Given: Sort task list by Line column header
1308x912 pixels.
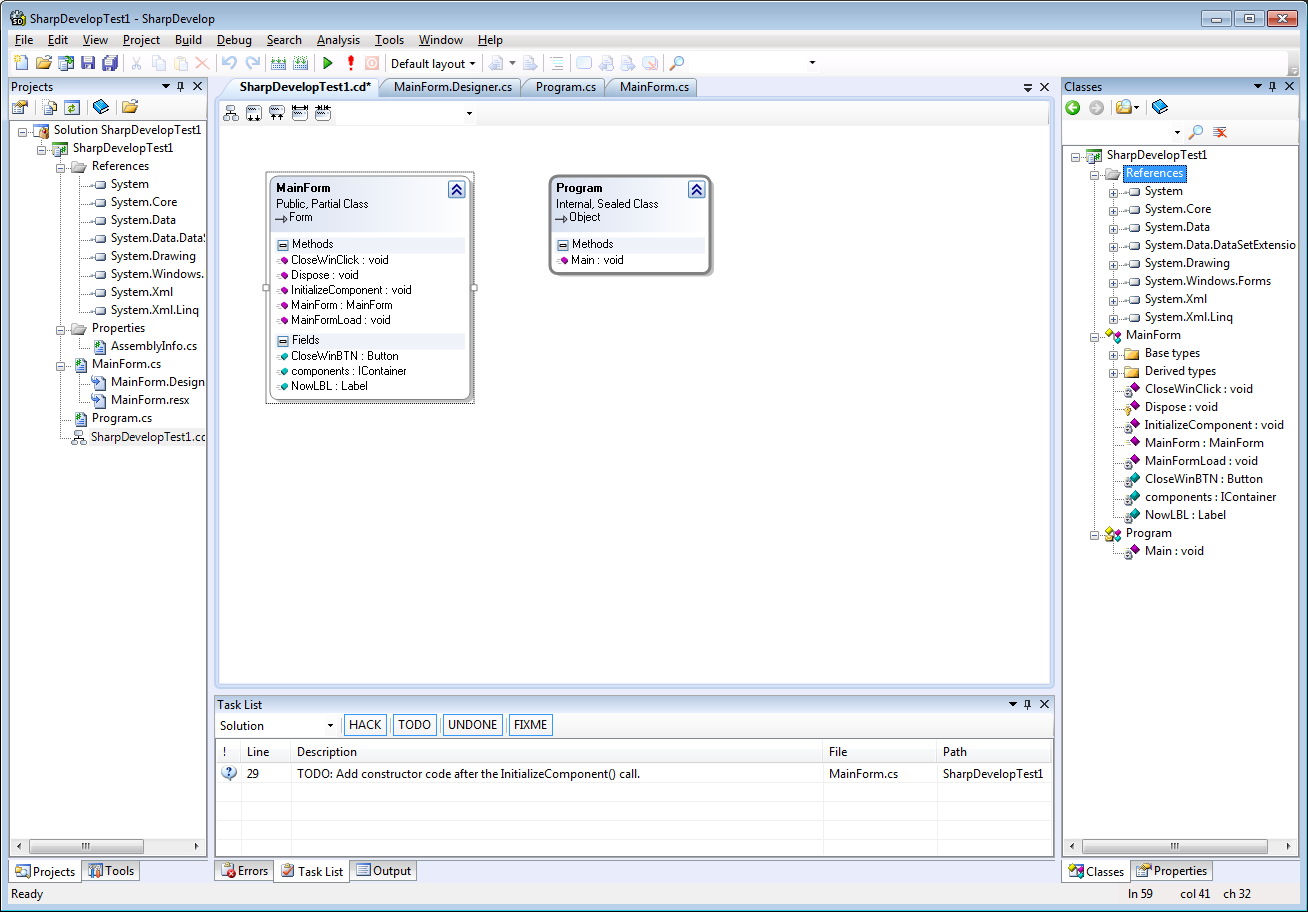Looking at the screenshot, I should coord(265,752).
